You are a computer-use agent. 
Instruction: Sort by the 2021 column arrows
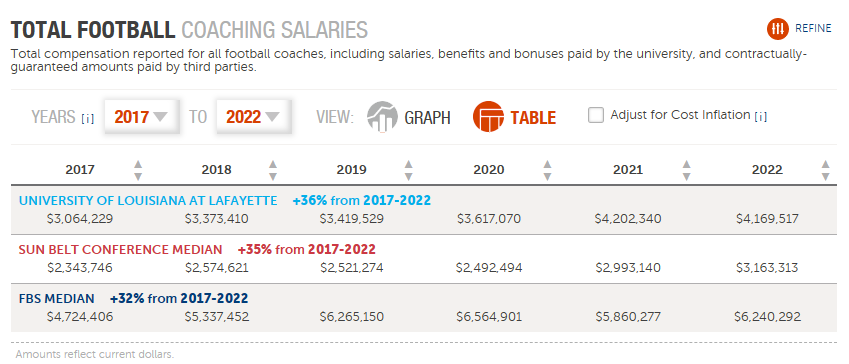(687, 170)
